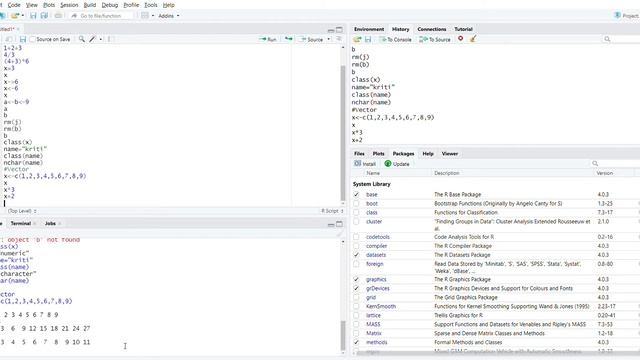Switch to the Environment tab
This screenshot has width=640, height=360.
(x=369, y=29)
